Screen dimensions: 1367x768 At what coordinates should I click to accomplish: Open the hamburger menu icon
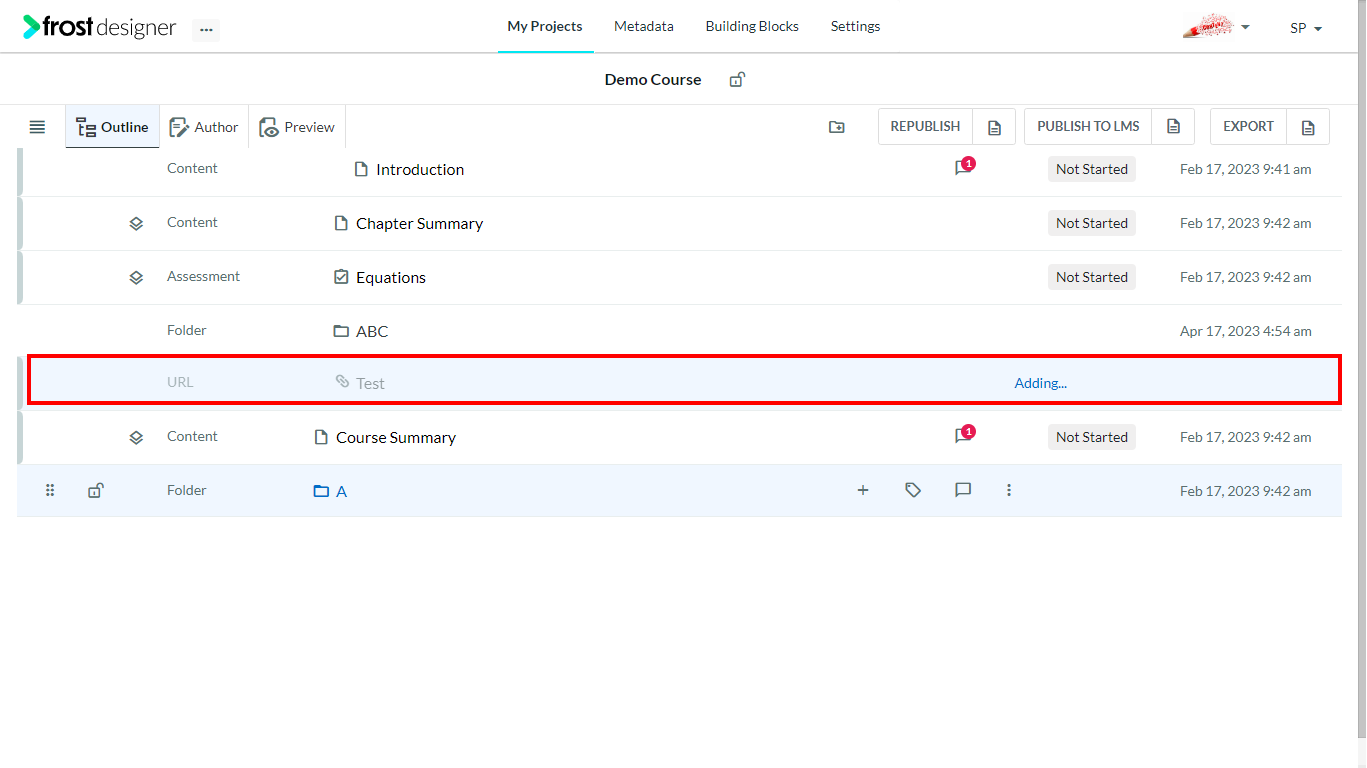[x=37, y=127]
